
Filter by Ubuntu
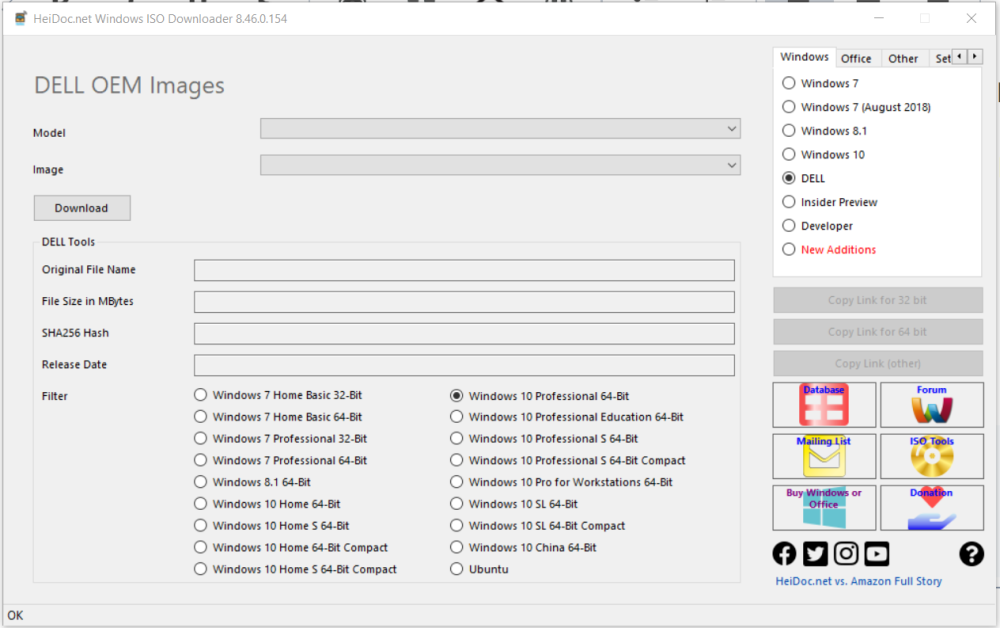[479, 569]
